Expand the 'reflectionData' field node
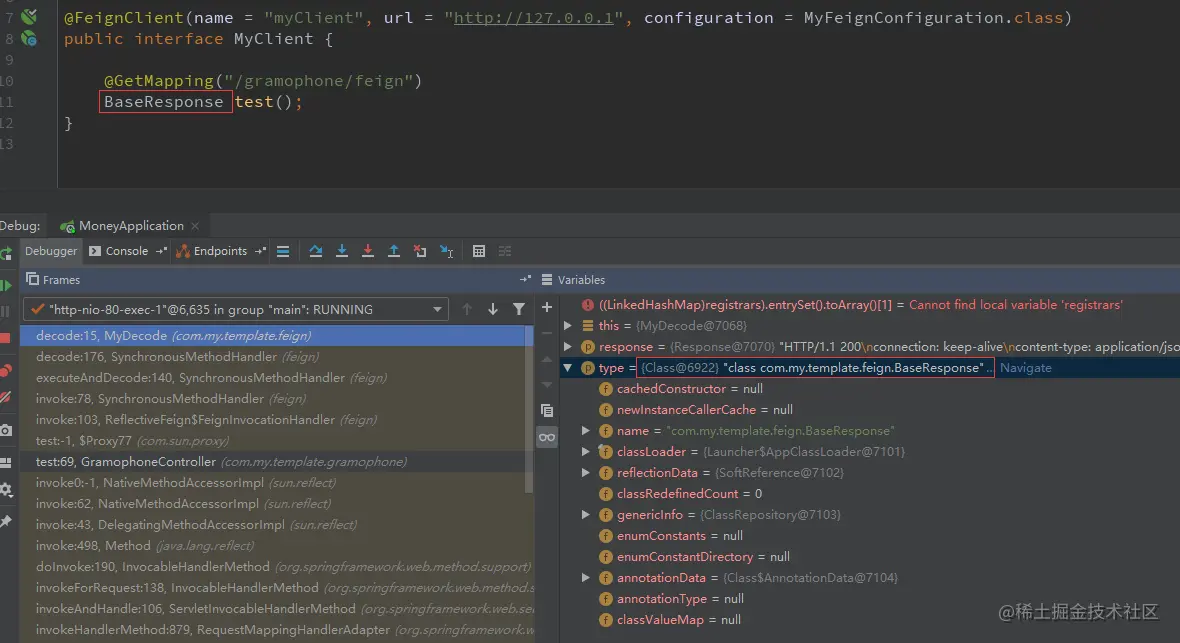This screenshot has height=643, width=1180. [585, 473]
